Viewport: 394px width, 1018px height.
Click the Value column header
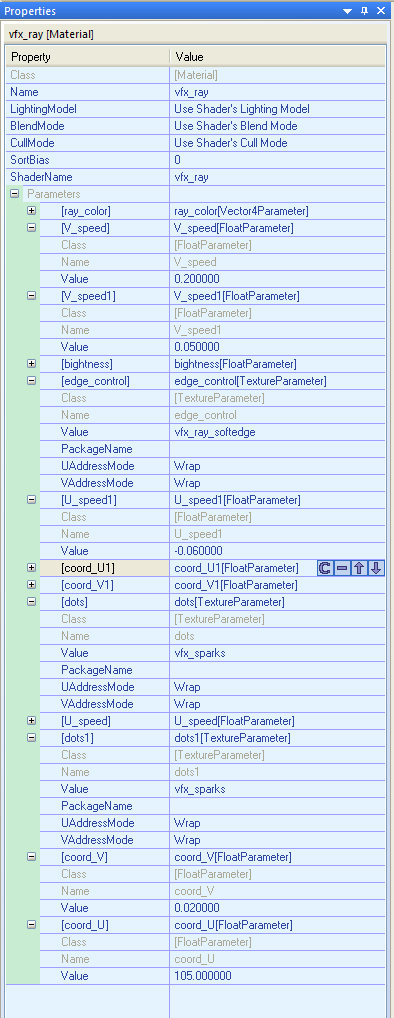278,57
